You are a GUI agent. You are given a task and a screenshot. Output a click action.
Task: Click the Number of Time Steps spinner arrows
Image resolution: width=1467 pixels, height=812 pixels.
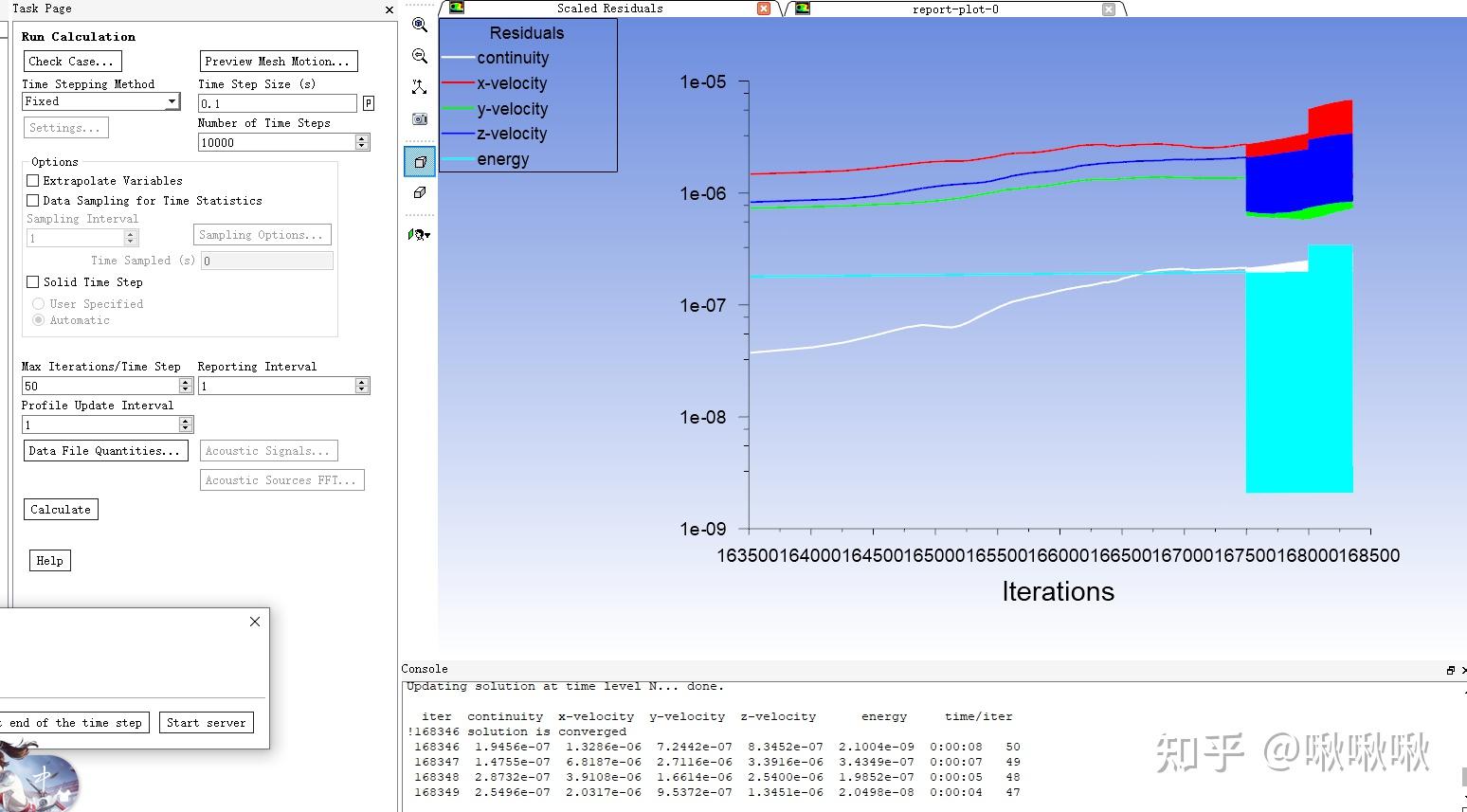point(361,142)
